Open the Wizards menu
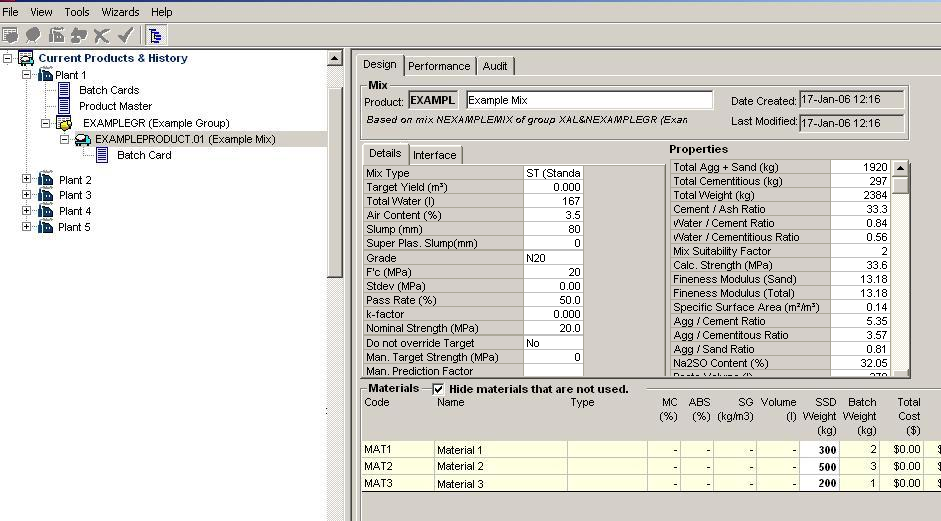 pyautogui.click(x=120, y=12)
